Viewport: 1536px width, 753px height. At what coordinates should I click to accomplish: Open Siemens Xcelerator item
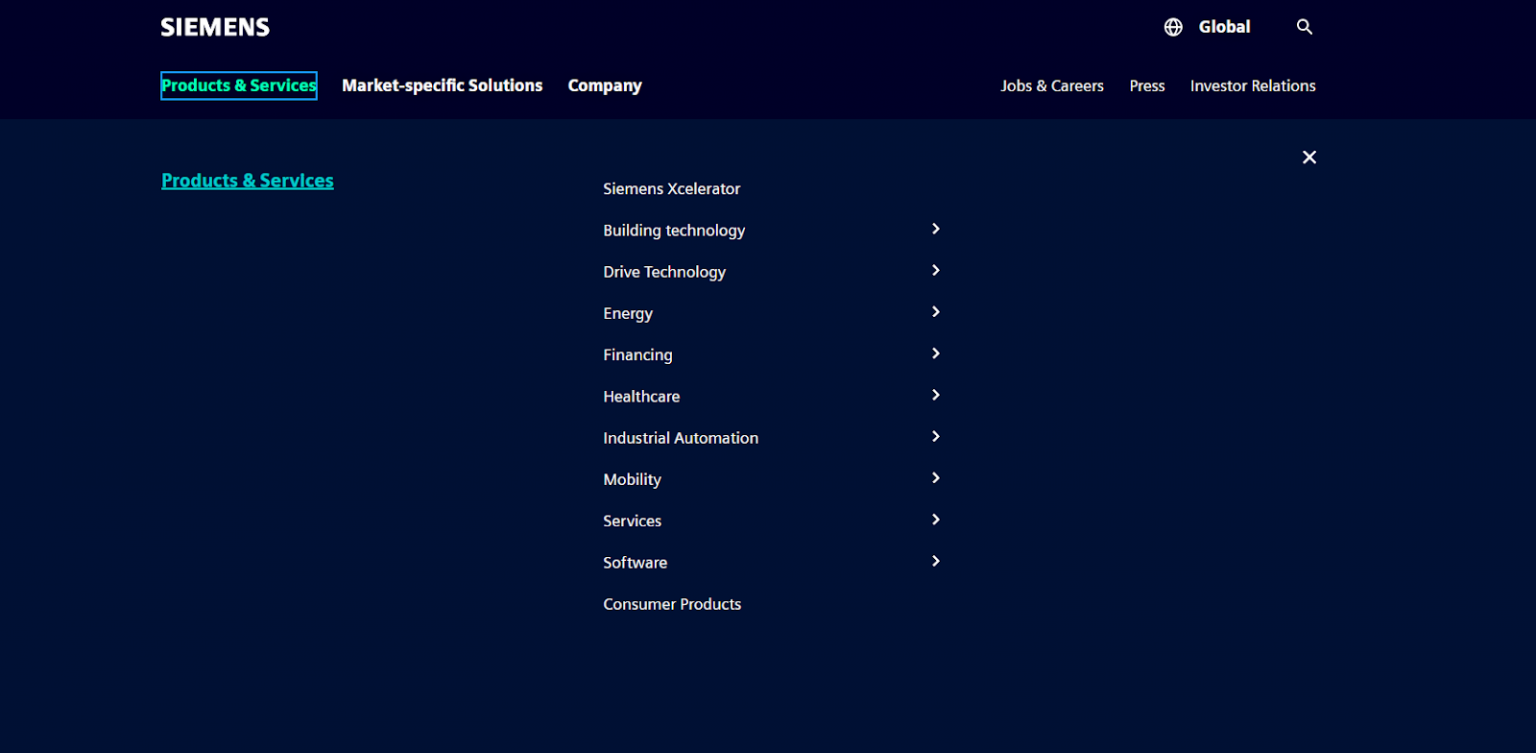coord(672,189)
